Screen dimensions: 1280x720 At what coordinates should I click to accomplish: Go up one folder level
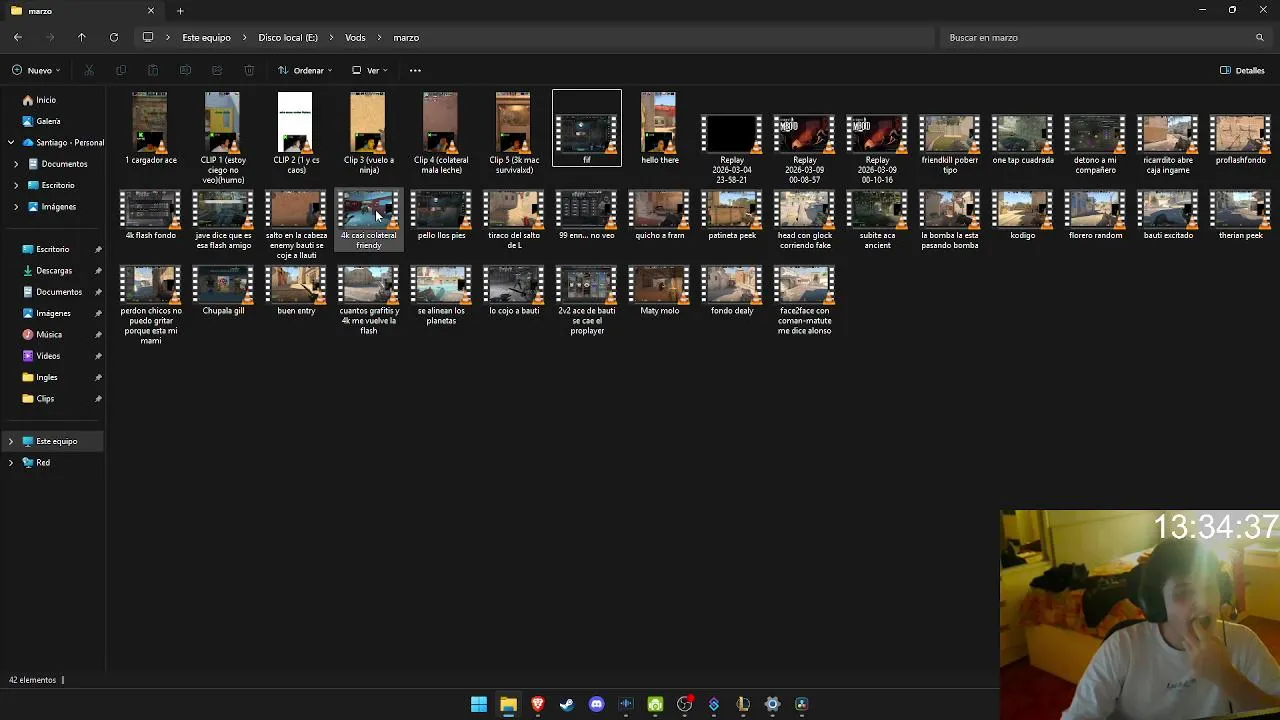tap(82, 37)
